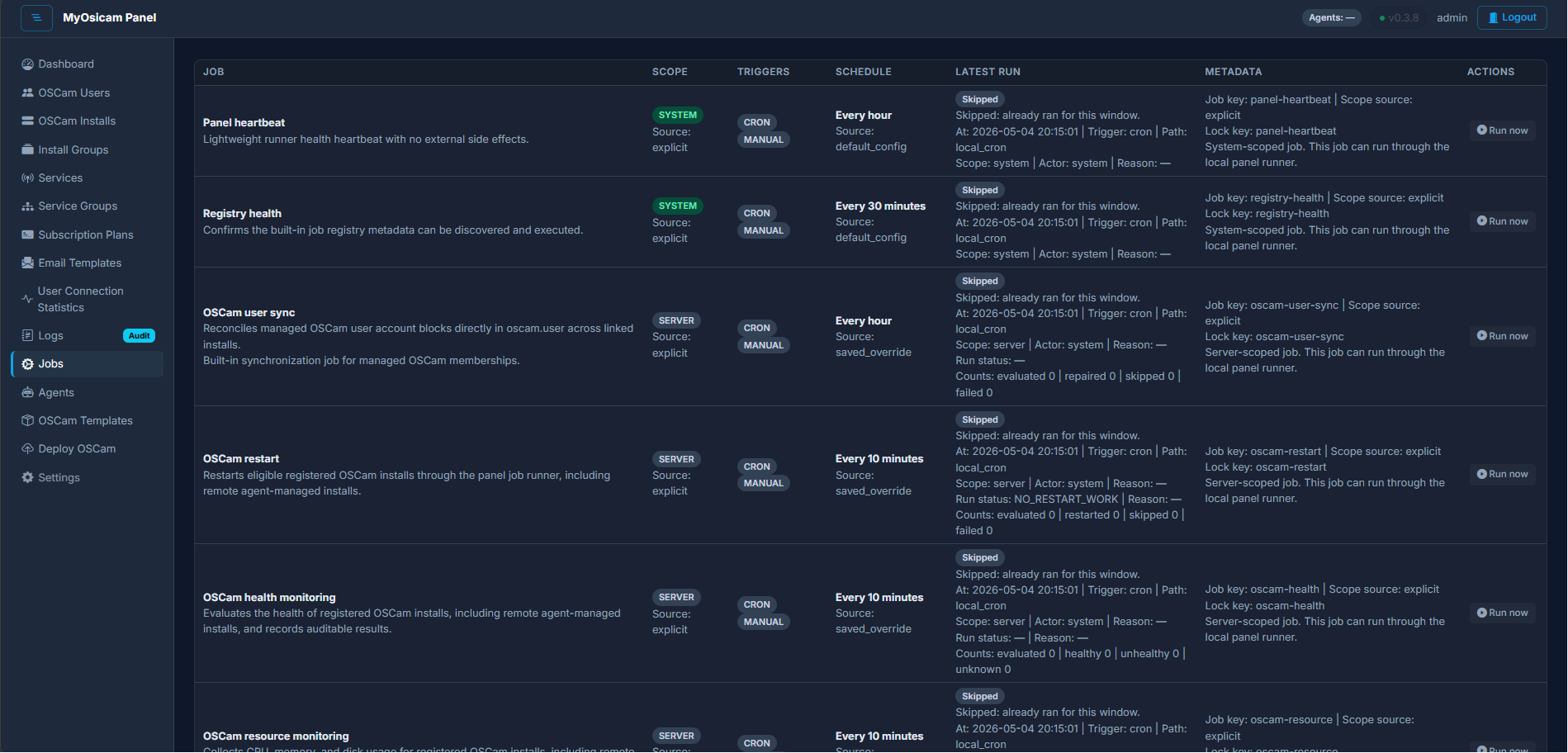Click the ACTIONS column header
Viewport: 1568px width, 753px height.
1490,72
